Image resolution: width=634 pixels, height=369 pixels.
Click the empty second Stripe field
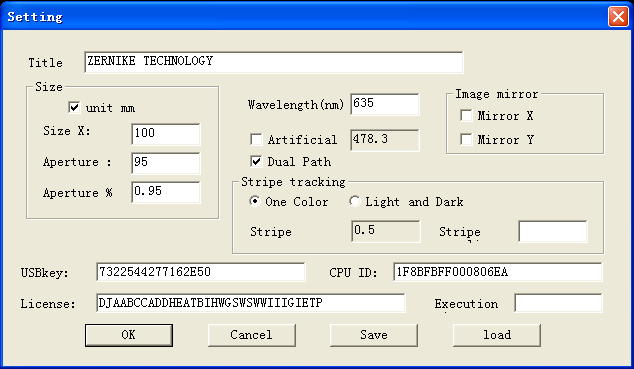[x=553, y=231]
